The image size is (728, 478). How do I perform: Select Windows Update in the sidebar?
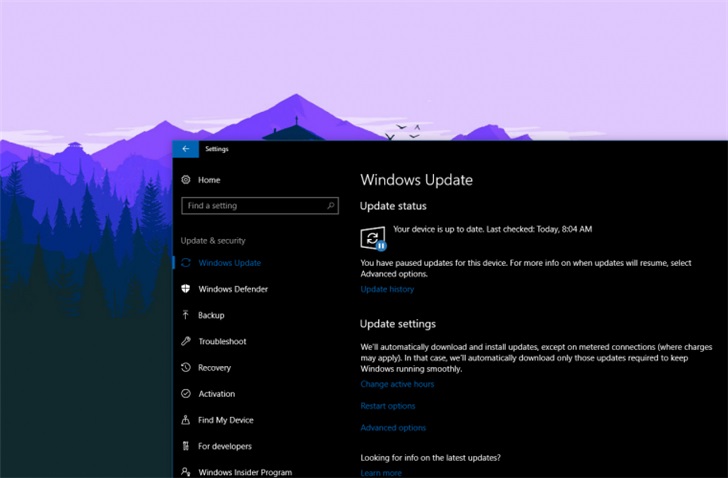[x=229, y=263]
